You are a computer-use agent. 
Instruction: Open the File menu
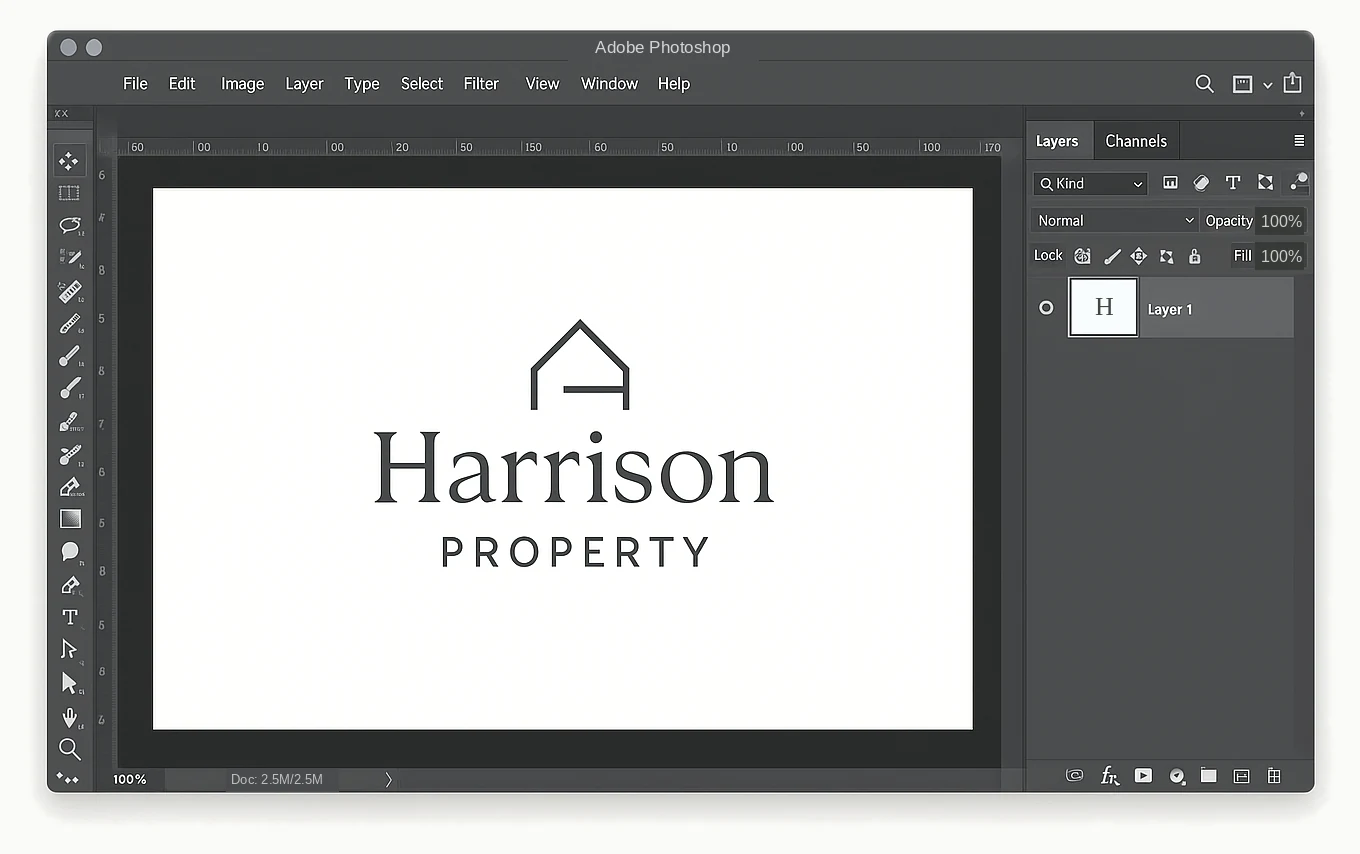(x=135, y=84)
